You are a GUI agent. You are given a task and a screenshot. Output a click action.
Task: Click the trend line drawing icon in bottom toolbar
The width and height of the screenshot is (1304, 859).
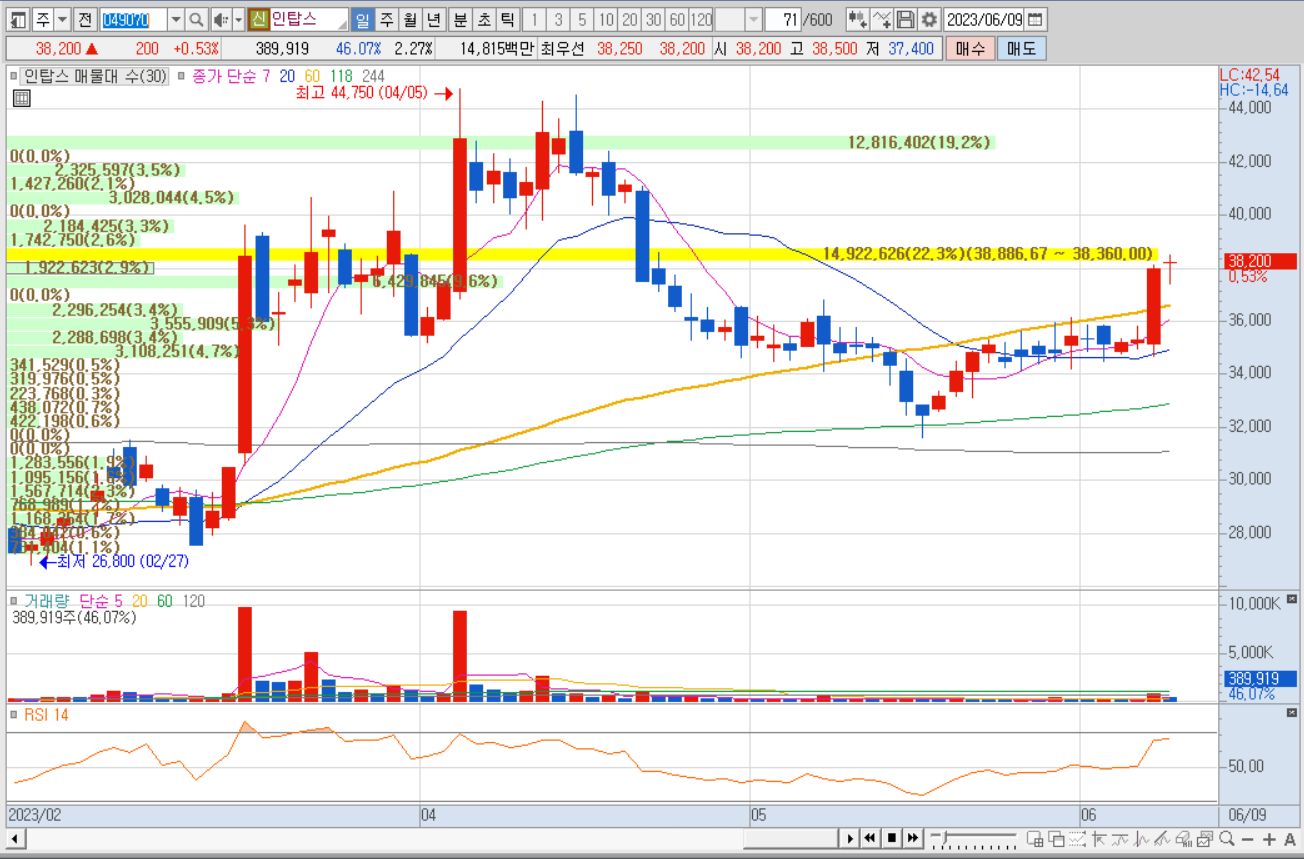[x=1162, y=838]
